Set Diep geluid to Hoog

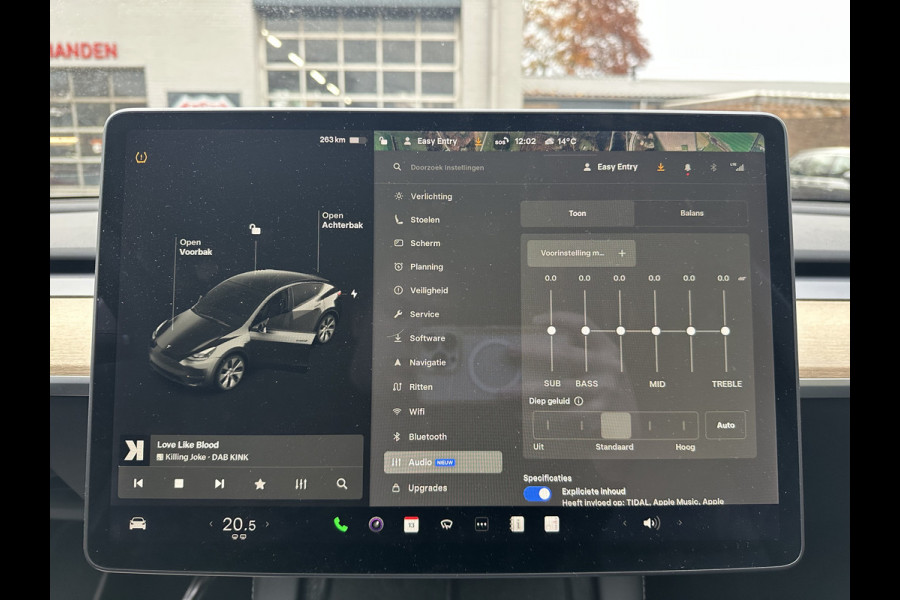685,426
